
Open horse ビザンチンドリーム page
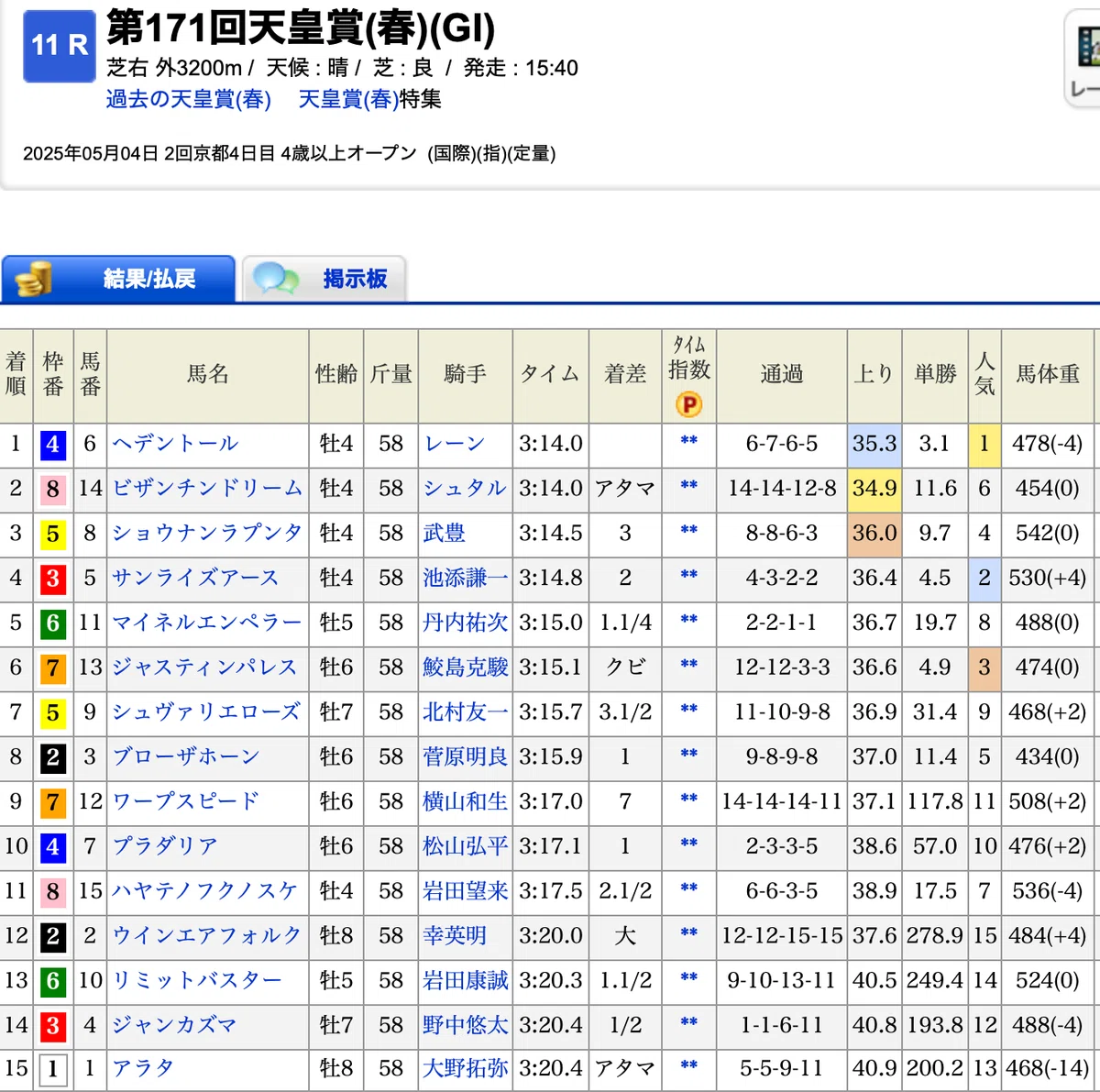[x=207, y=488]
